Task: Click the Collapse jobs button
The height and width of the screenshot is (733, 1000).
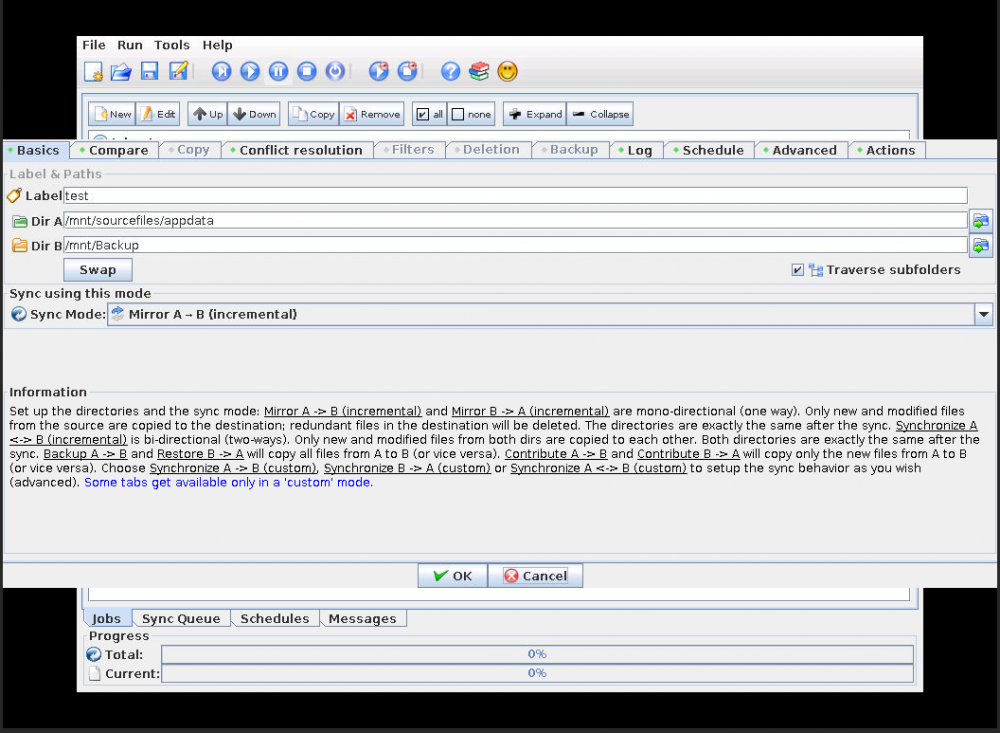Action: 601,114
